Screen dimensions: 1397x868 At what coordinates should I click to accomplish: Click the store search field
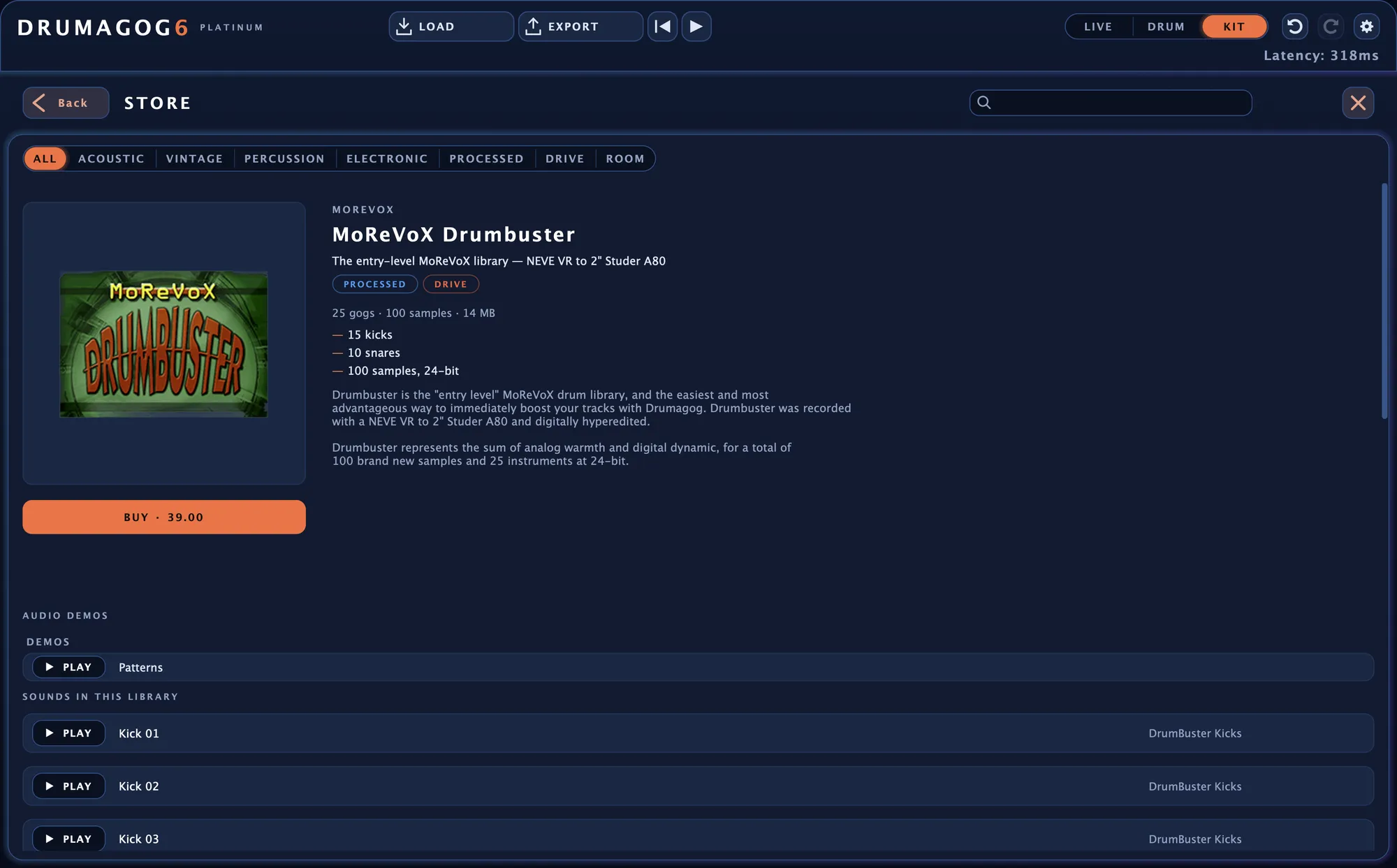(1111, 103)
